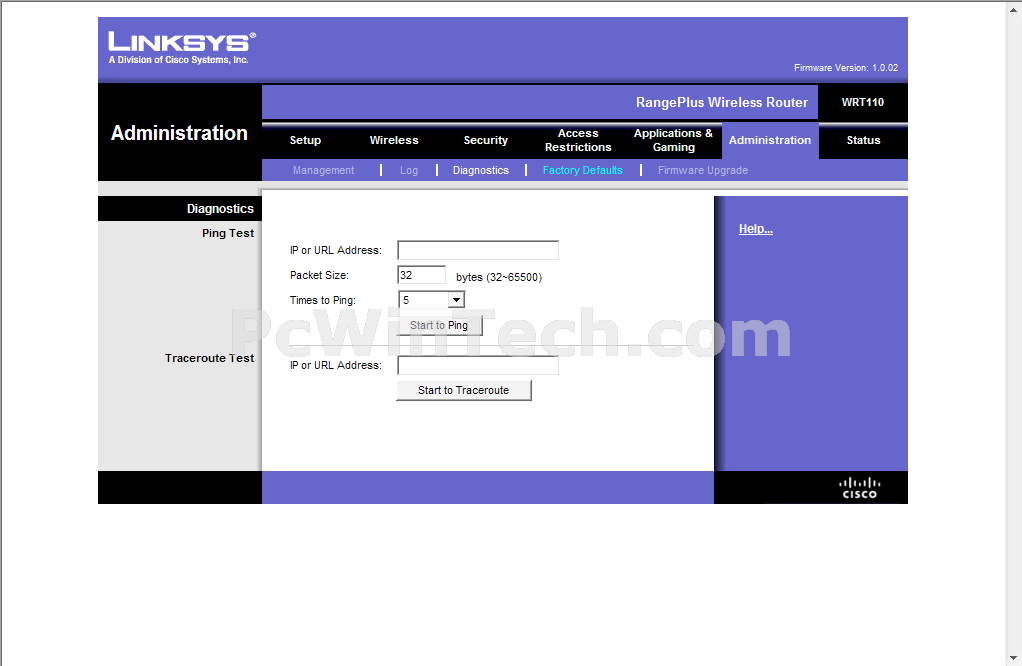The width and height of the screenshot is (1022, 666).
Task: Click the Traceroute IP or URL field
Action: (478, 366)
